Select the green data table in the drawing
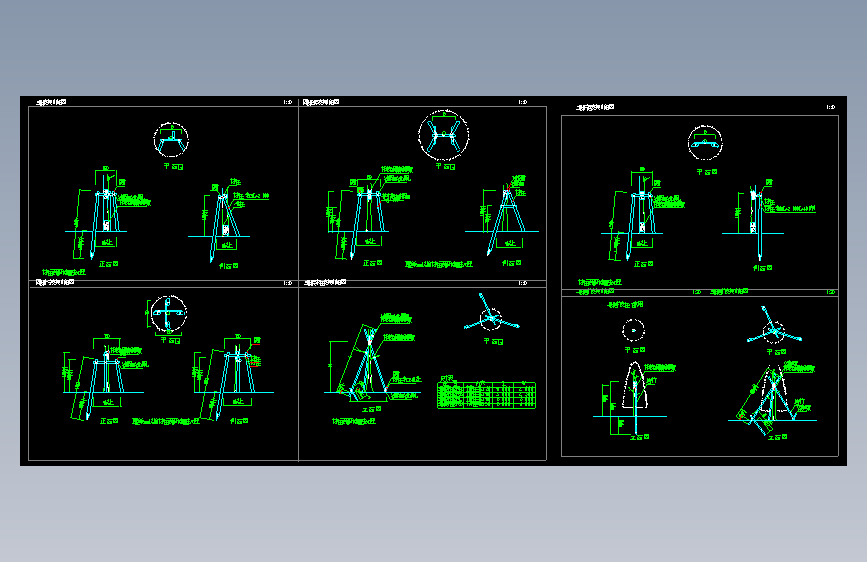This screenshot has height=562, width=867. 487,395
